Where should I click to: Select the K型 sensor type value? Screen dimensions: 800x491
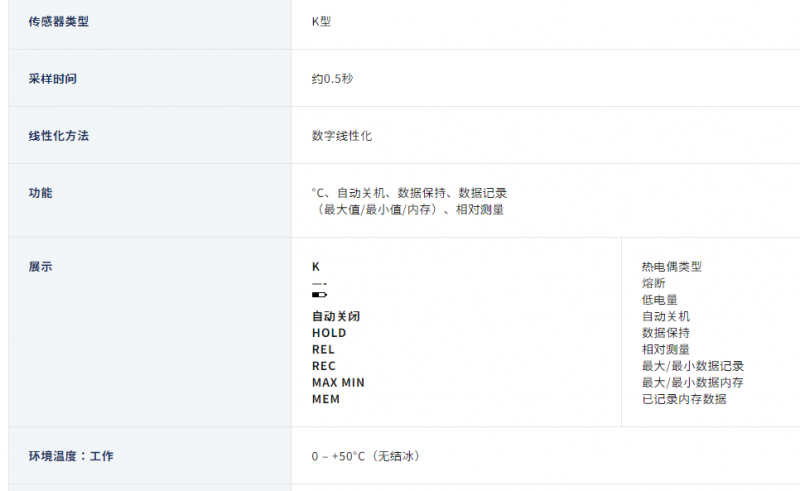click(x=321, y=21)
